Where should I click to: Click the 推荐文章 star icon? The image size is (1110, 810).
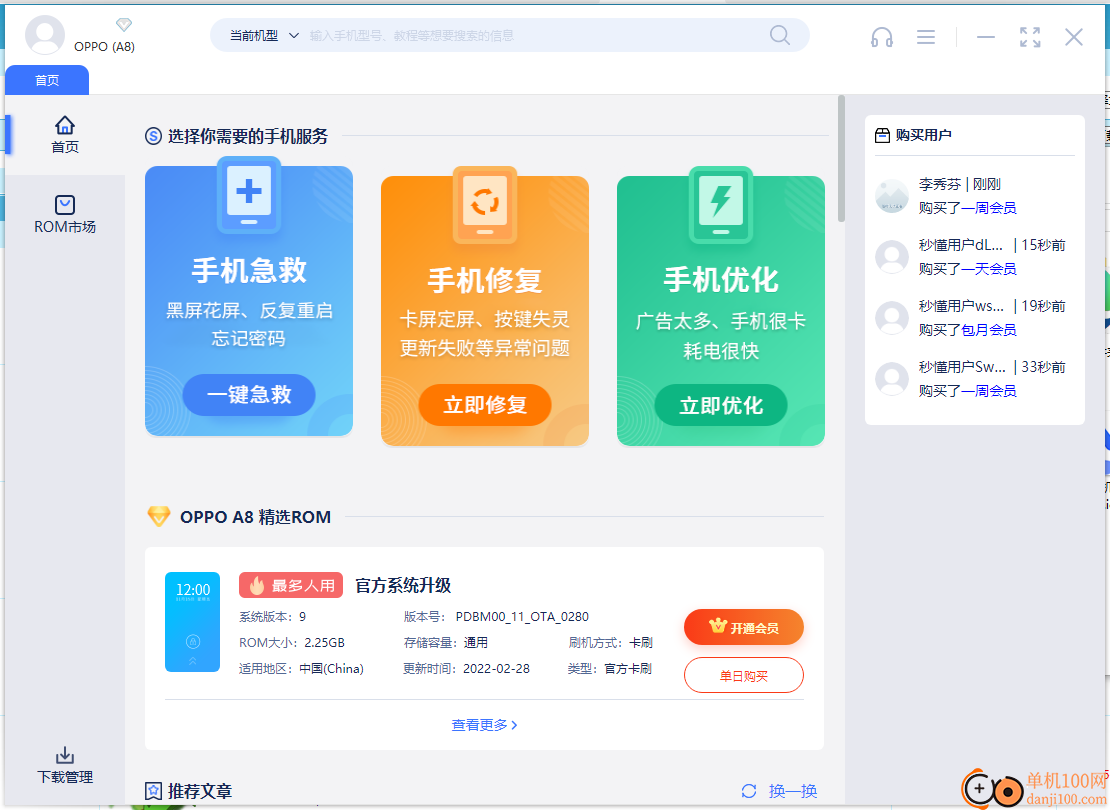click(153, 791)
